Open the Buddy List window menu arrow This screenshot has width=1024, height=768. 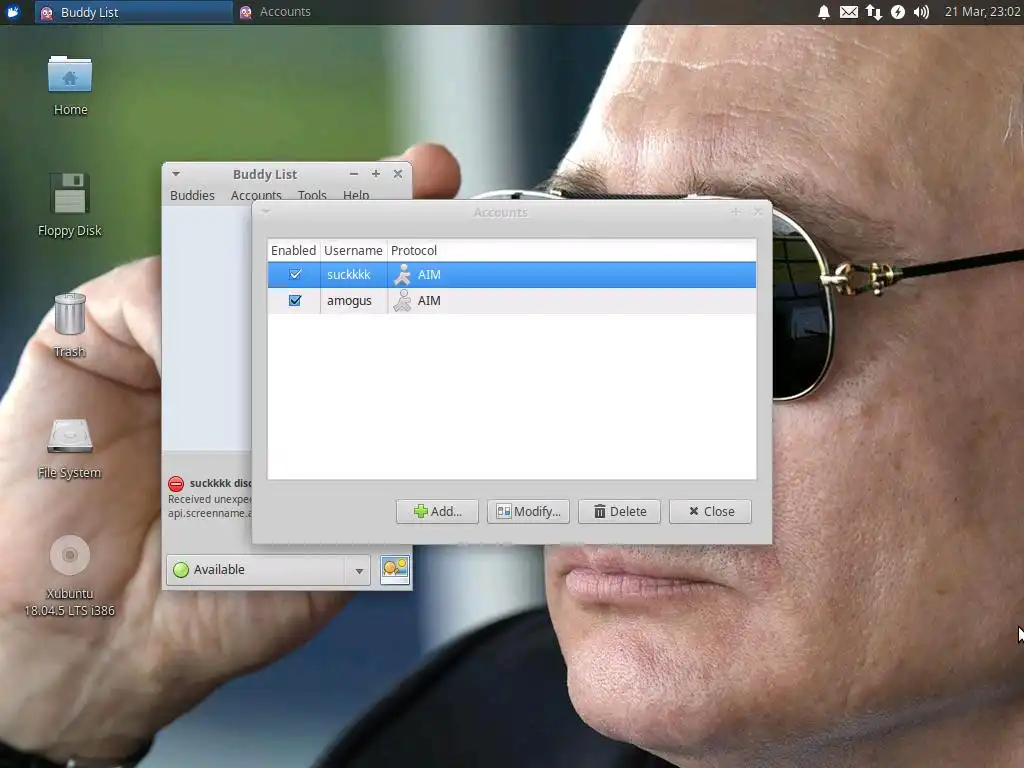tap(176, 174)
